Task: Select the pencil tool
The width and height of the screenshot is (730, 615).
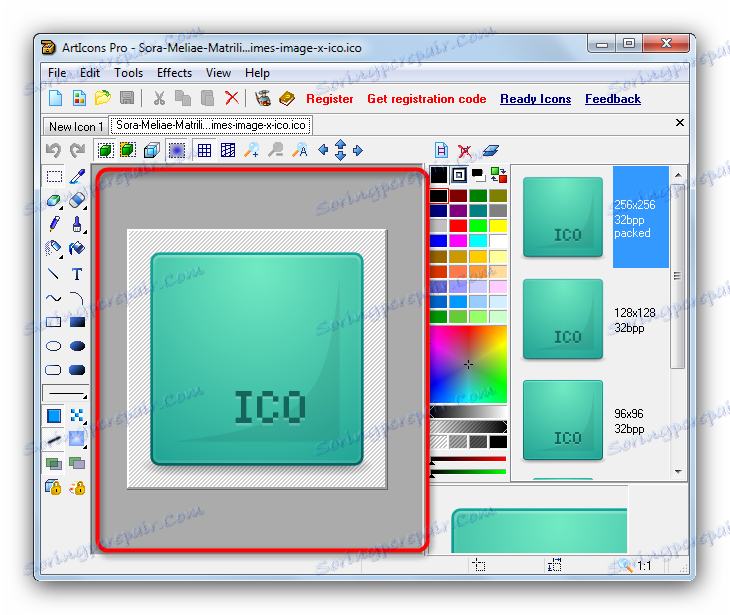Action: click(54, 224)
